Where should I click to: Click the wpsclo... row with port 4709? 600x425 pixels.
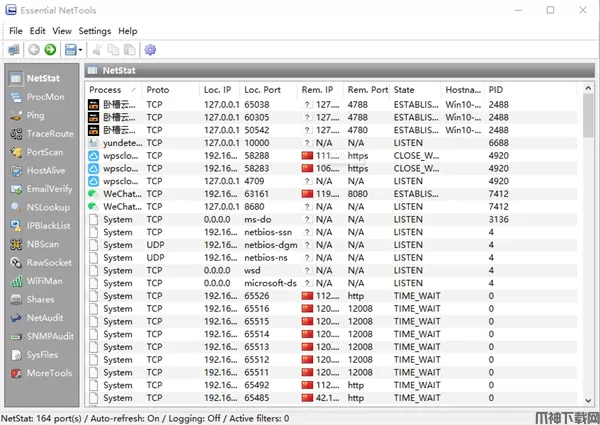coord(331,181)
